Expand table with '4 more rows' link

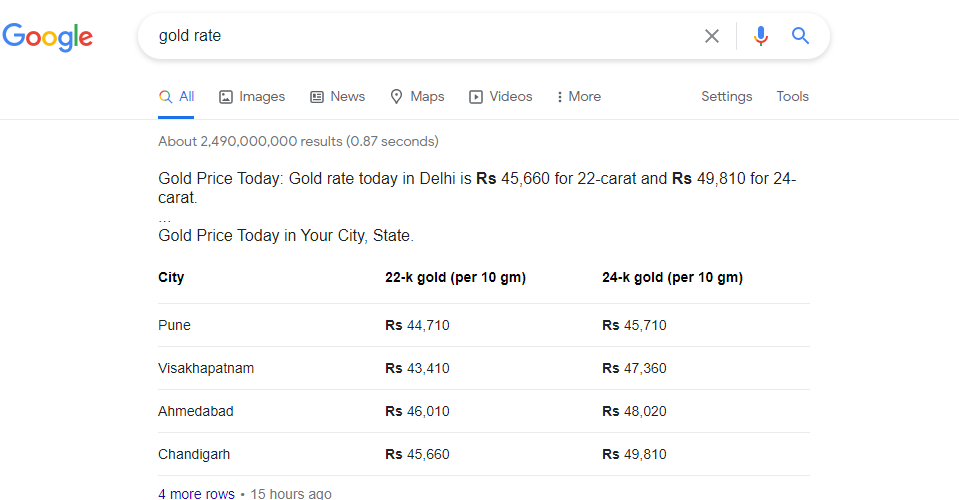coord(196,493)
